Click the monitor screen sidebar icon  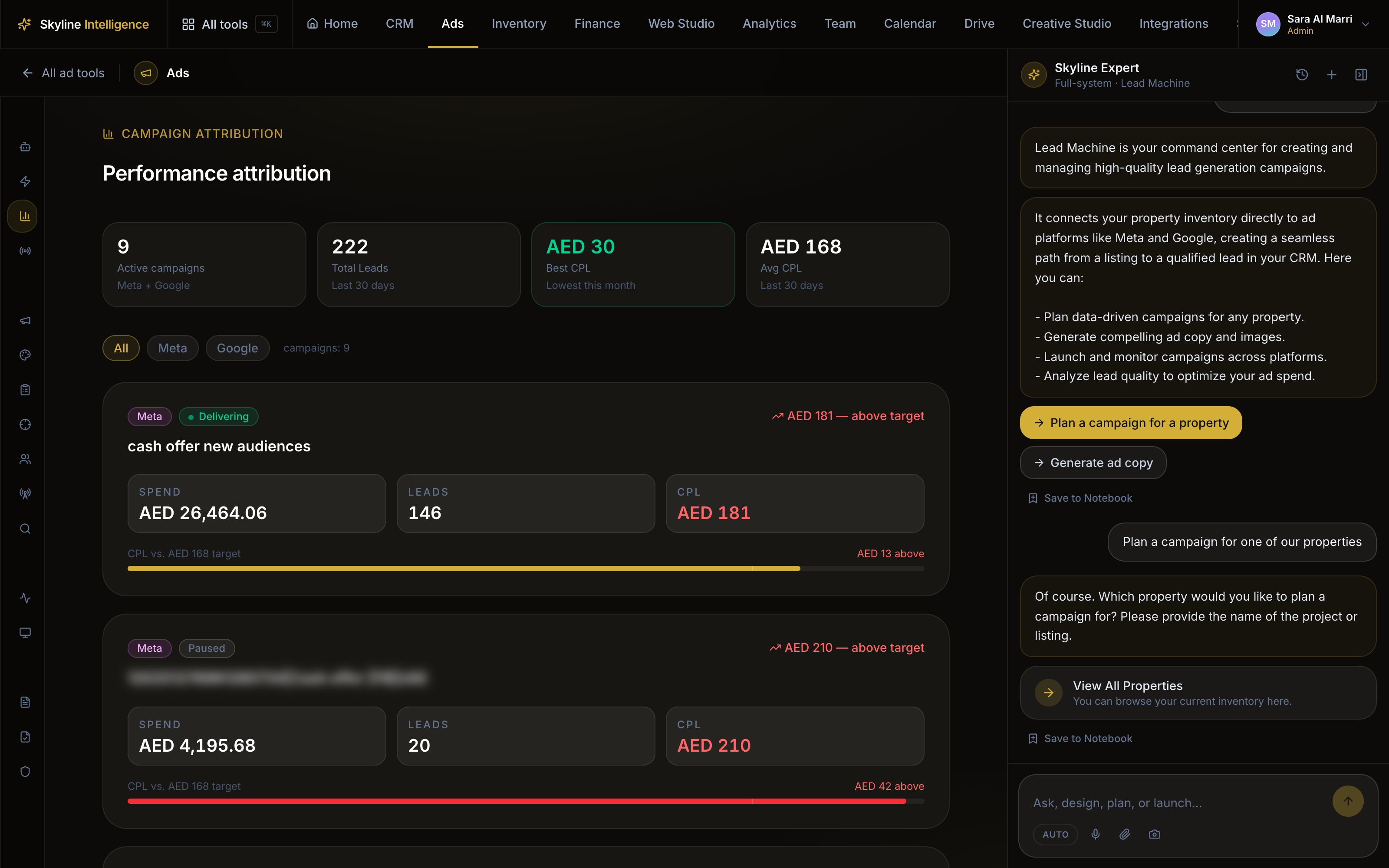[x=25, y=633]
